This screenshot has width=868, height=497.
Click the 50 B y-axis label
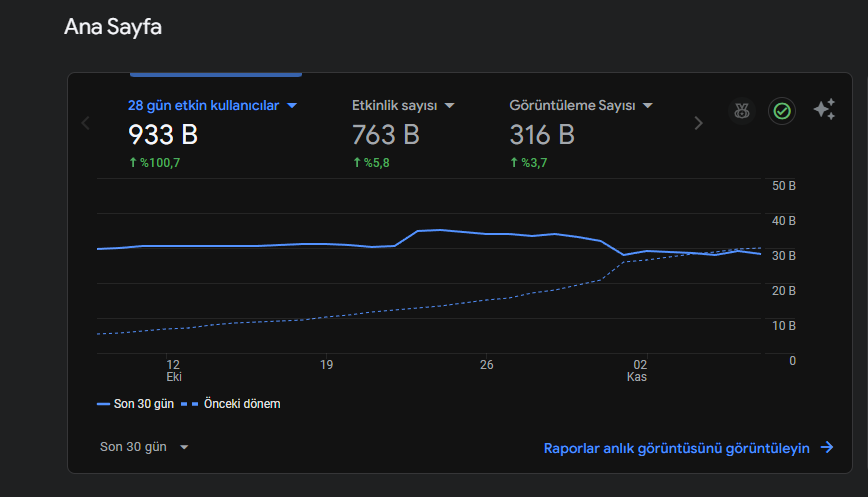coord(784,186)
